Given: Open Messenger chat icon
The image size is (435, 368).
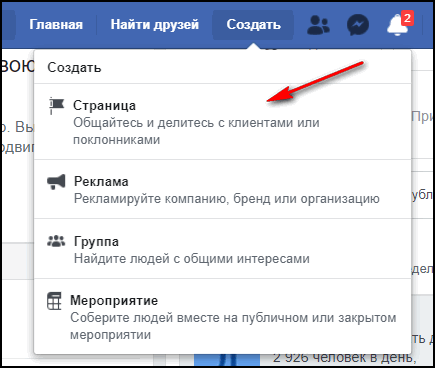Looking at the screenshot, I should 358,25.
